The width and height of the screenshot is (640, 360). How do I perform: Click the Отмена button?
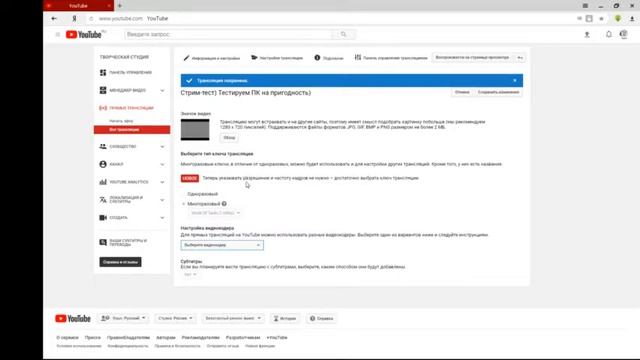tap(462, 92)
